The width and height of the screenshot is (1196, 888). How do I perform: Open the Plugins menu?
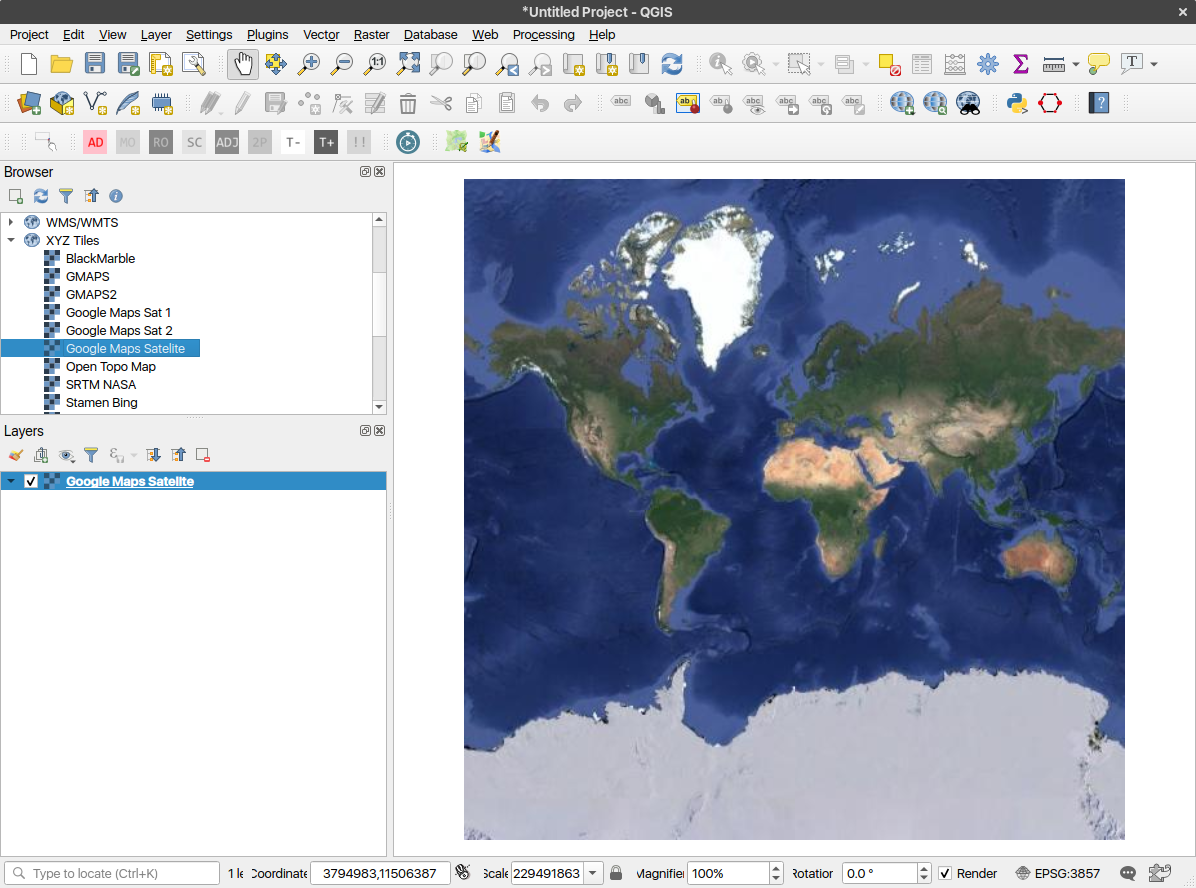click(267, 34)
